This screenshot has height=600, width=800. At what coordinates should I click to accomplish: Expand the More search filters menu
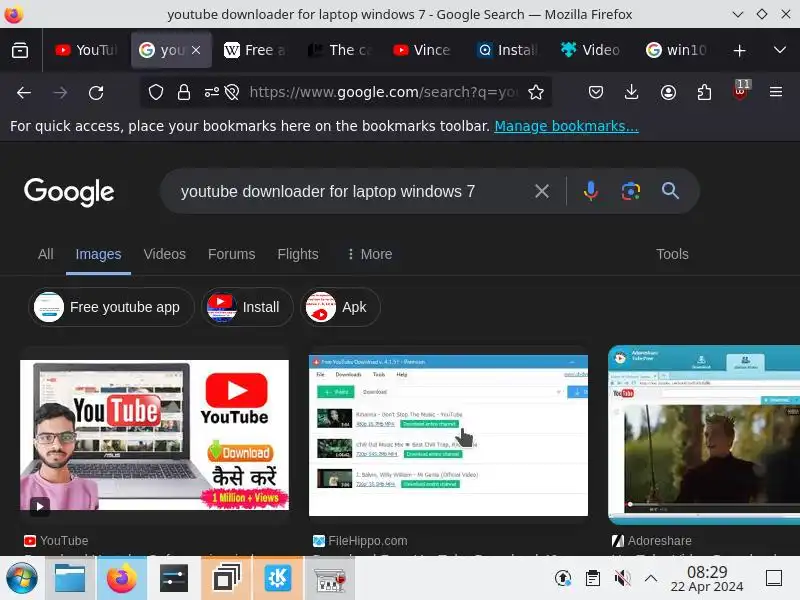[369, 254]
